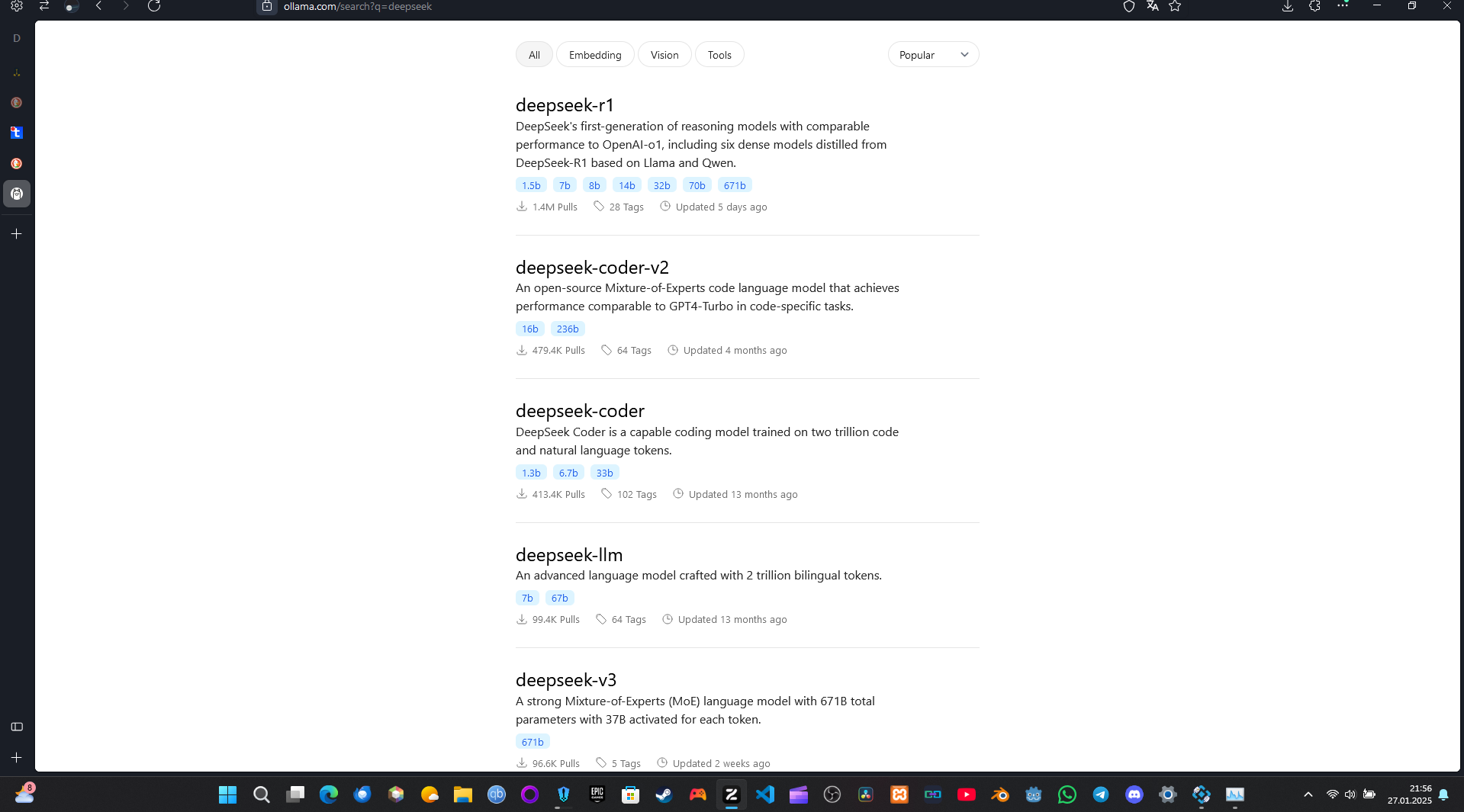Click 'Updated 4 months ago' text
The image size is (1464, 812).
point(735,350)
